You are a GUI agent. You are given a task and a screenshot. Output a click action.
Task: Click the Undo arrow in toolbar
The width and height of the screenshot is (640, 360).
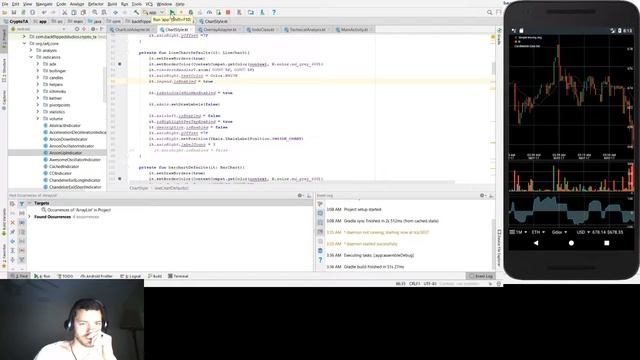44,12
